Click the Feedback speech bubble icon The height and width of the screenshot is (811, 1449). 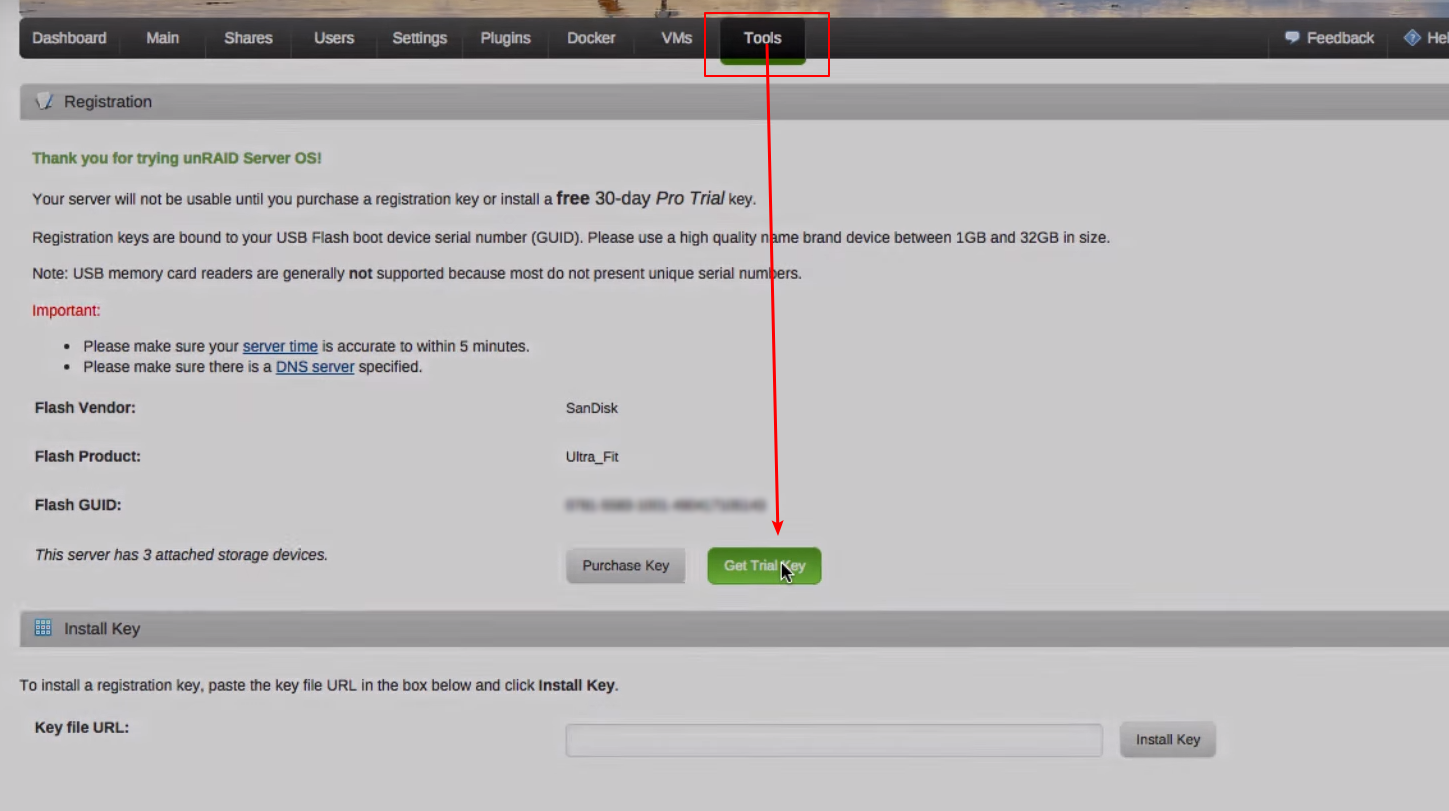(x=1292, y=38)
